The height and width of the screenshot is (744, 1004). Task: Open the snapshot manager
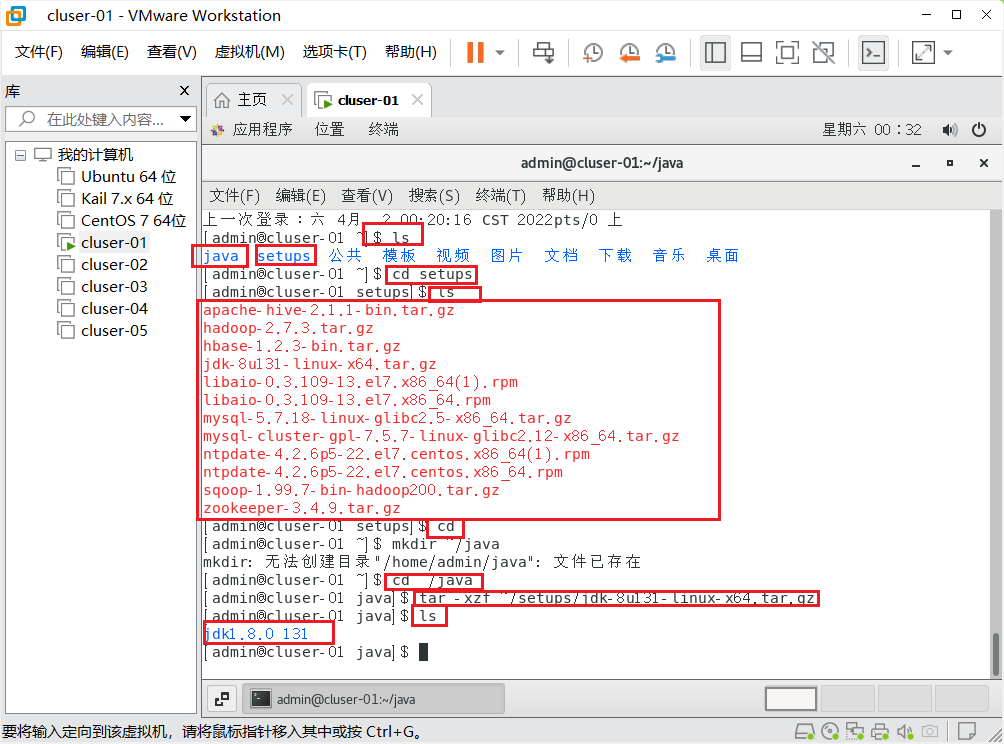666,53
